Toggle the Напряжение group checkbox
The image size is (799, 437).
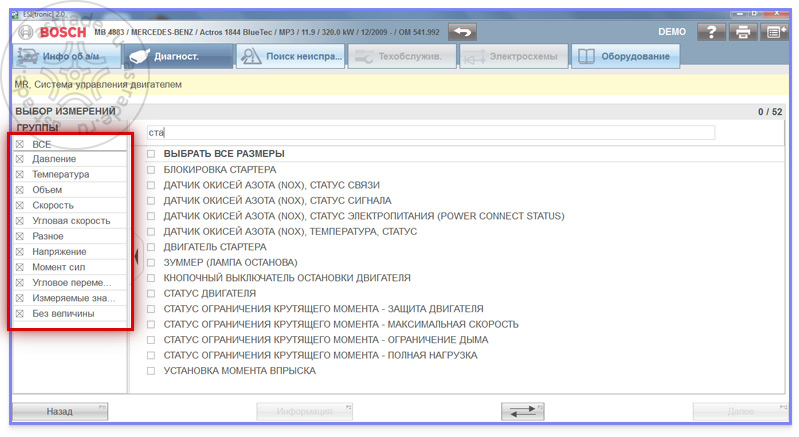coord(20,252)
